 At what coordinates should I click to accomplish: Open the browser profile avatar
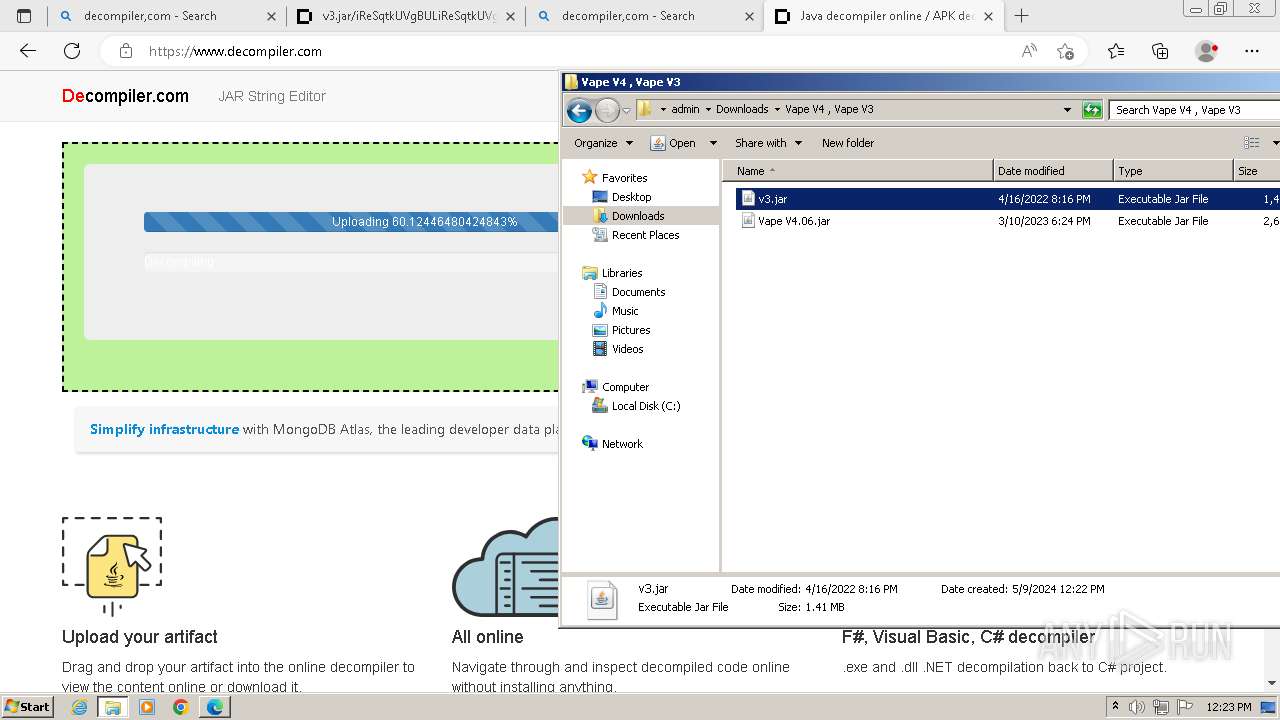(x=1207, y=51)
